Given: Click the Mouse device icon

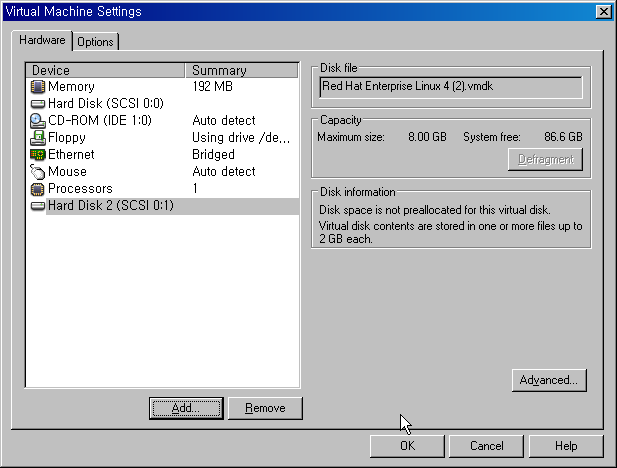Looking at the screenshot, I should [x=38, y=172].
